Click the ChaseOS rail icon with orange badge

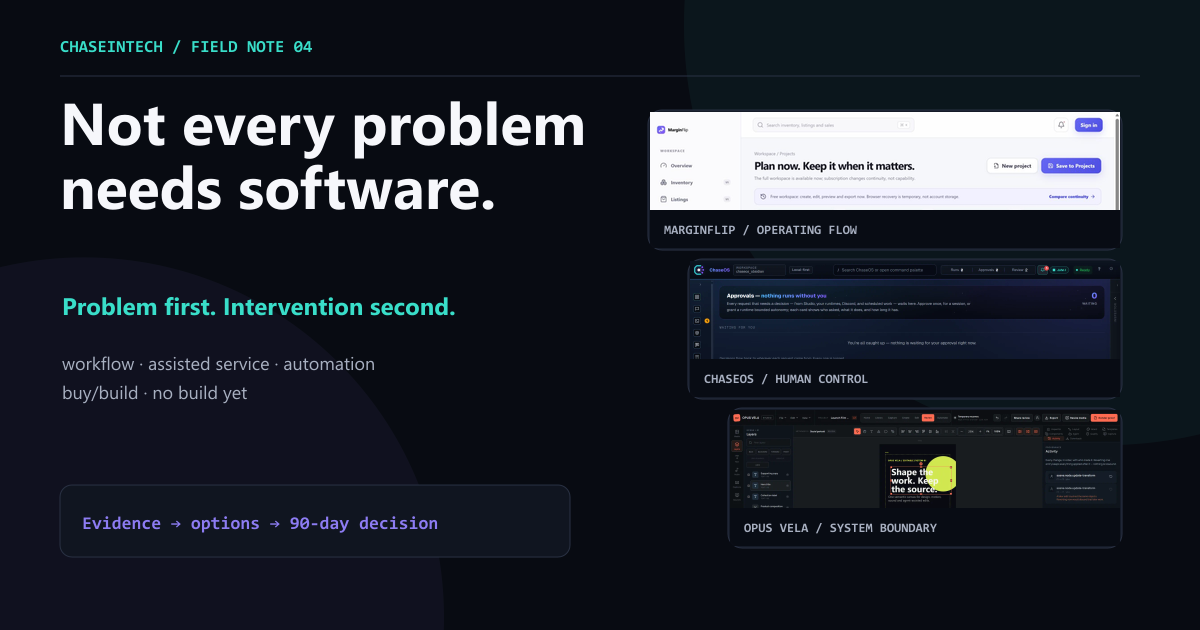pos(697,321)
